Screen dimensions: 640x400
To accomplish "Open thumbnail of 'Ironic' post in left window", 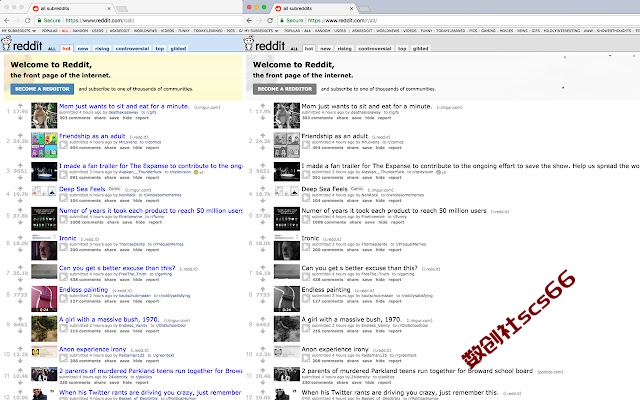I will click(x=44, y=247).
